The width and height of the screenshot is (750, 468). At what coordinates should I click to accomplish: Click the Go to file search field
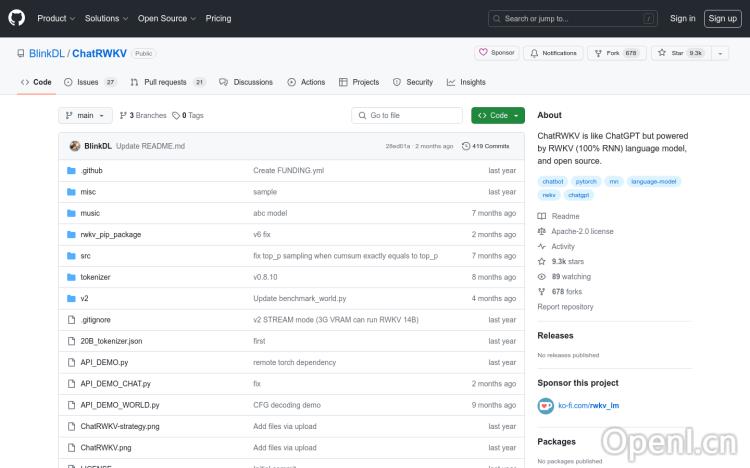click(x=407, y=115)
